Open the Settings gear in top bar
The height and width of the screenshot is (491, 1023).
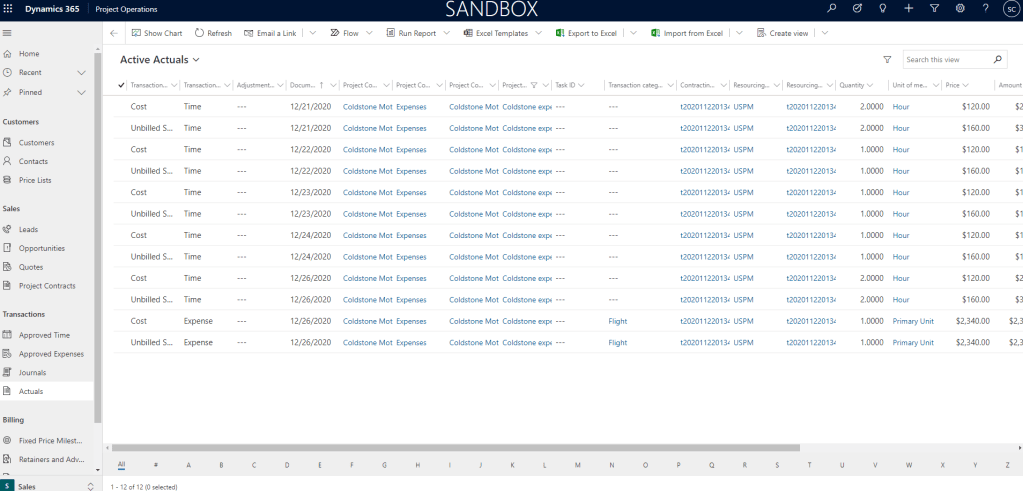960,8
